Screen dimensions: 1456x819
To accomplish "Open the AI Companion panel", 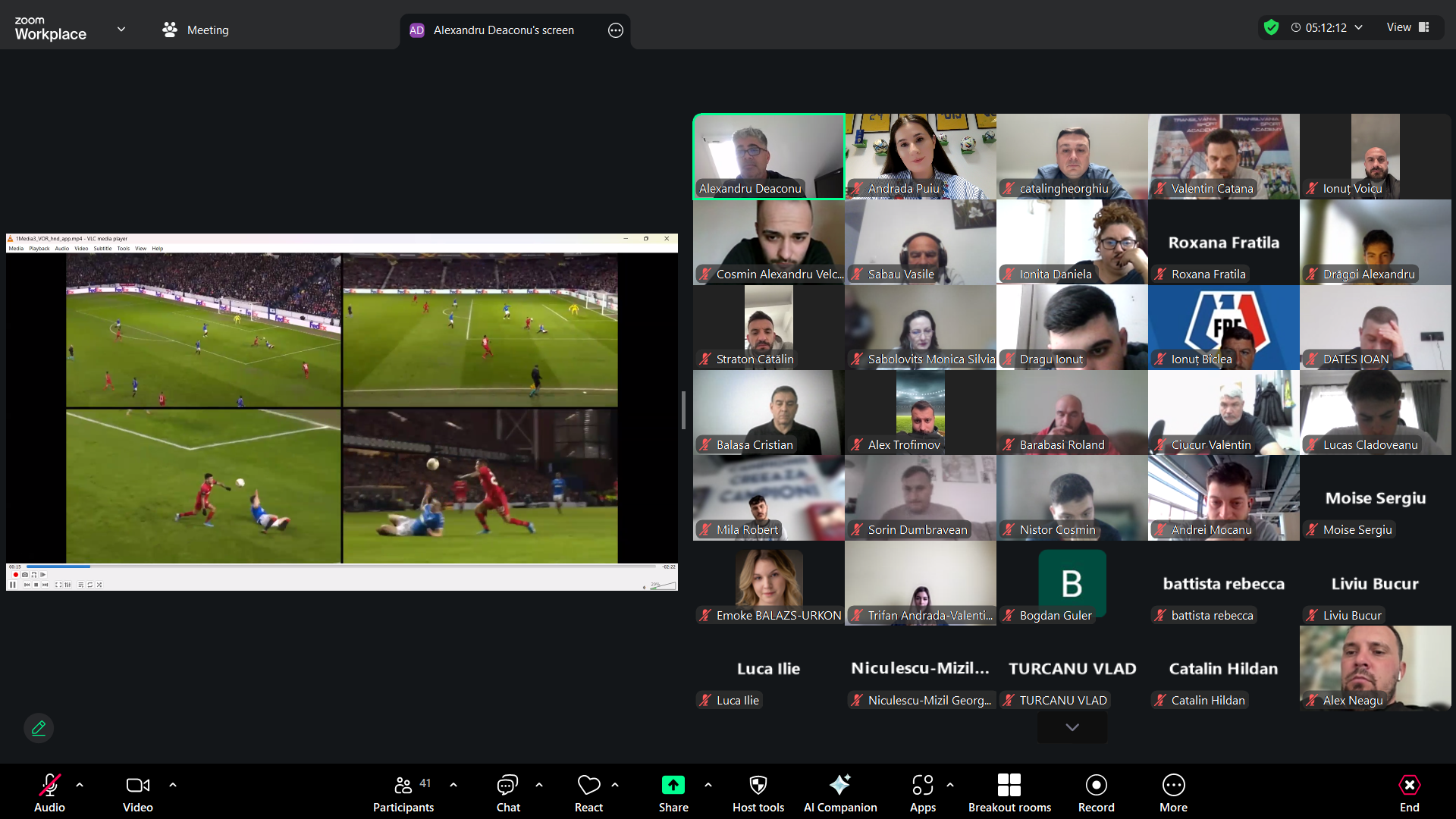I will coord(839,792).
